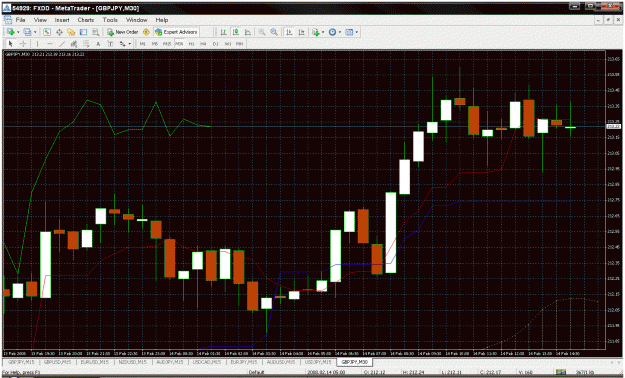Switch to the EURUSD,M15 chart tab

94,362
